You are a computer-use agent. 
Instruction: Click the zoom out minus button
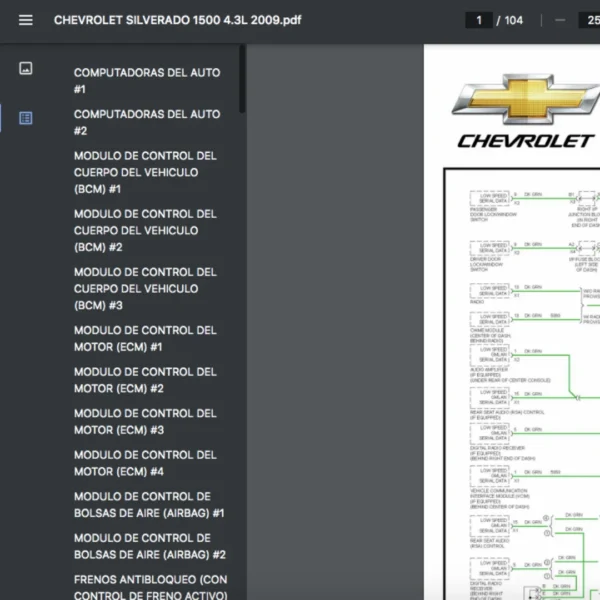click(560, 20)
